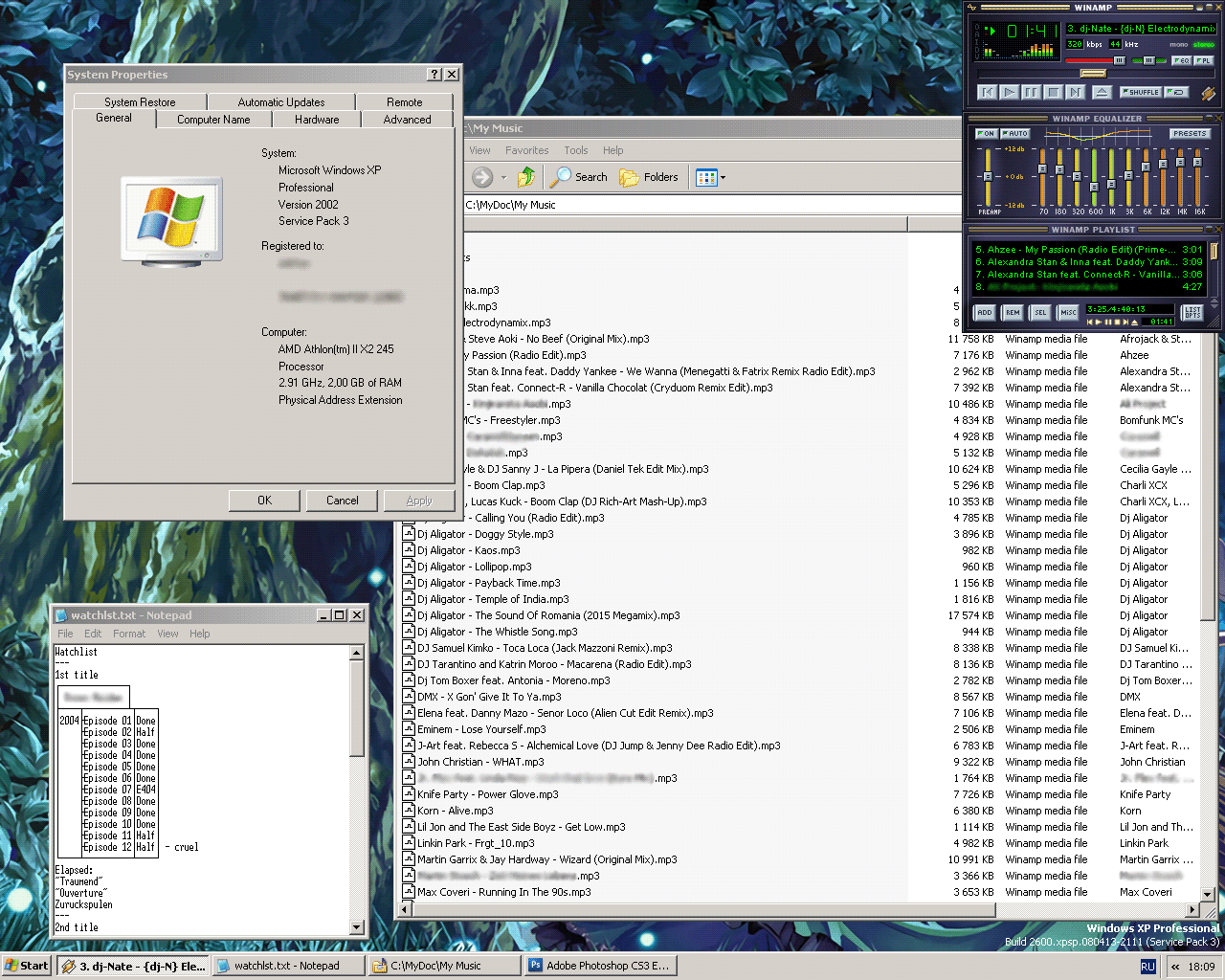Open Winamp main menu icon in title bar

pyautogui.click(x=971, y=8)
